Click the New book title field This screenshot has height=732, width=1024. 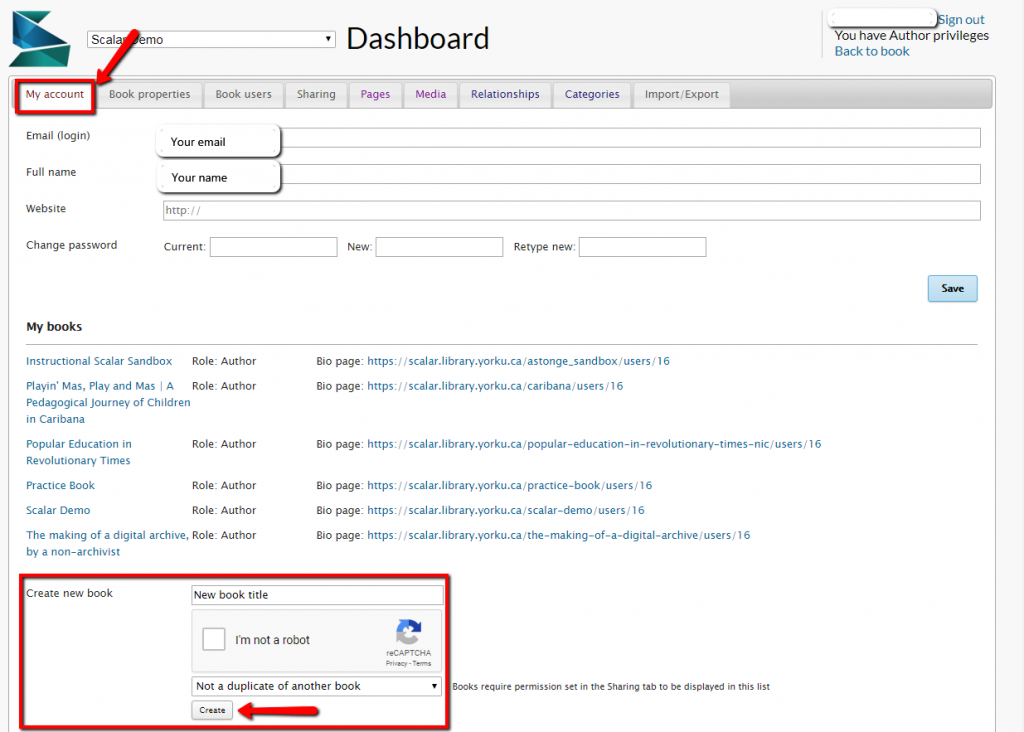(317, 595)
